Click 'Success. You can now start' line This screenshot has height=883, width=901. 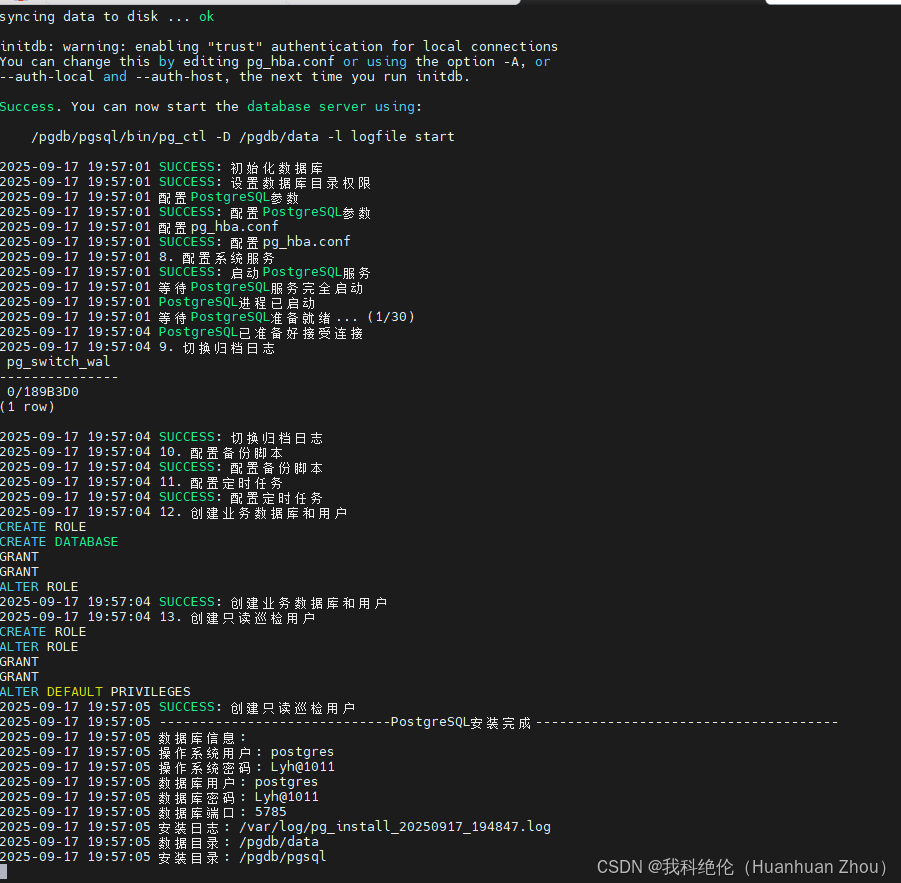211,107
